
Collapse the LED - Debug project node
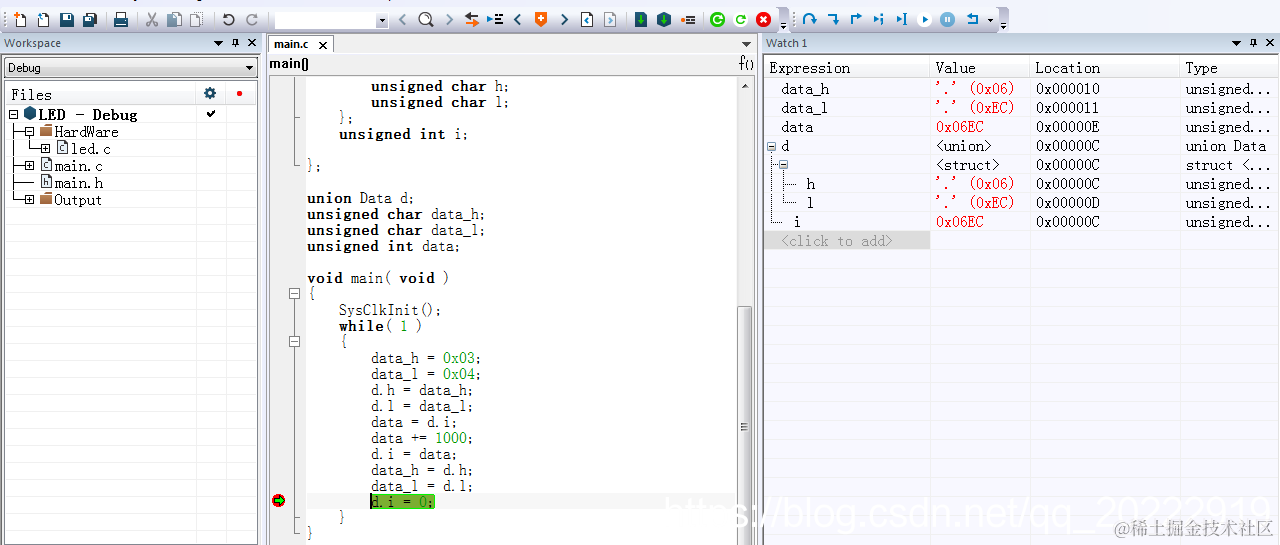(14, 115)
